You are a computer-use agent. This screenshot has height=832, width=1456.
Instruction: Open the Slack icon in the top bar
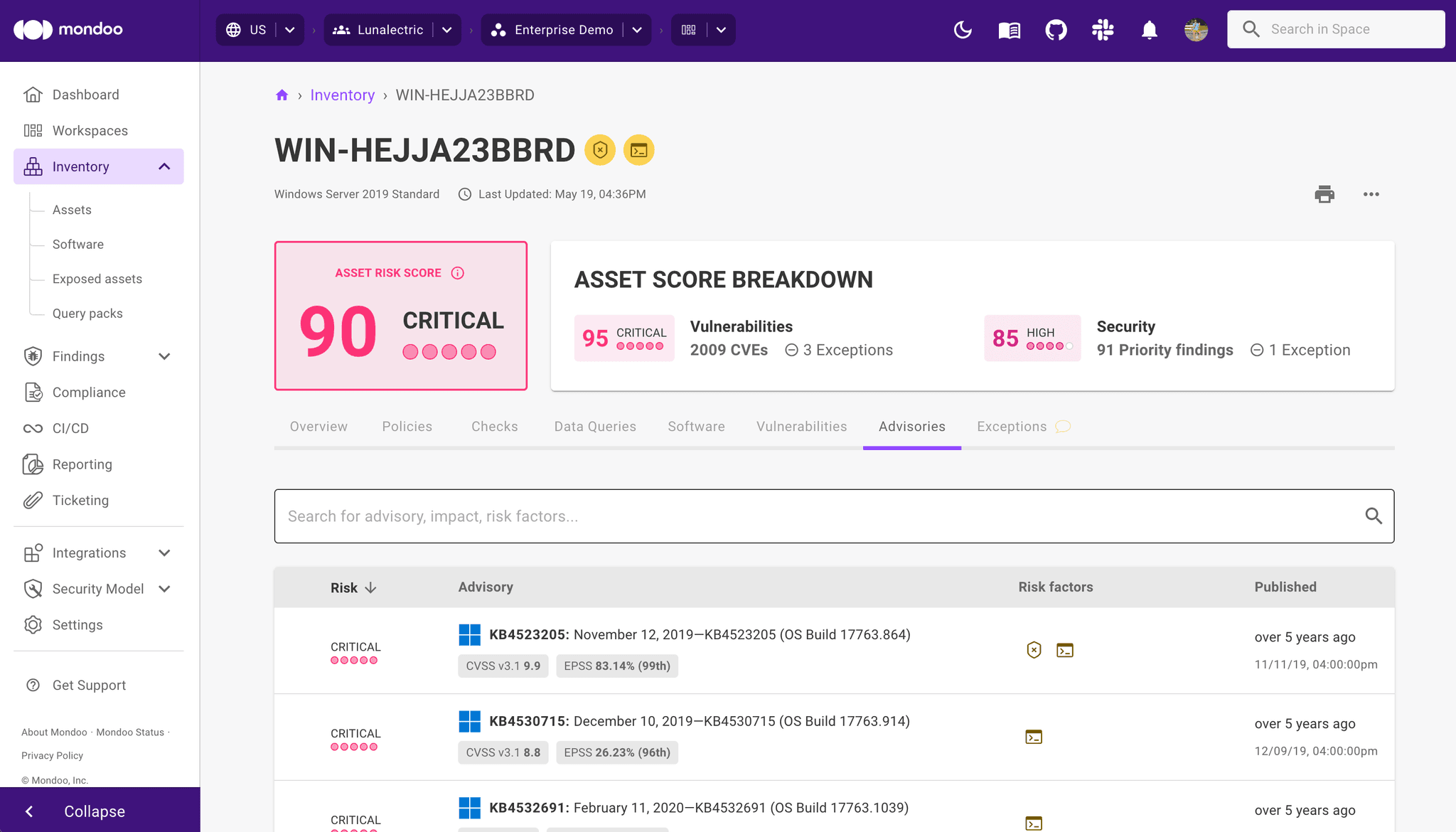click(x=1103, y=30)
